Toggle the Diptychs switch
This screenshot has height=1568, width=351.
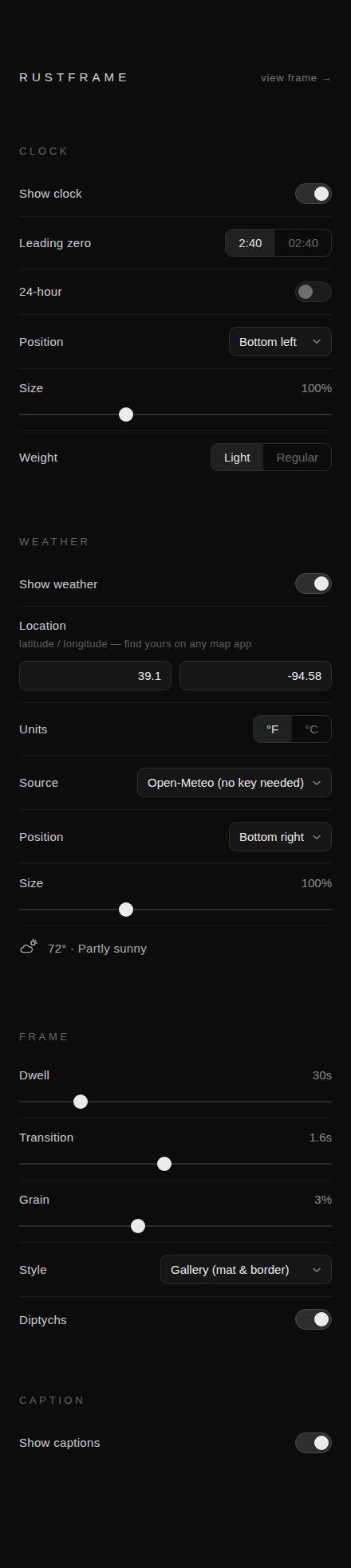tap(314, 1320)
